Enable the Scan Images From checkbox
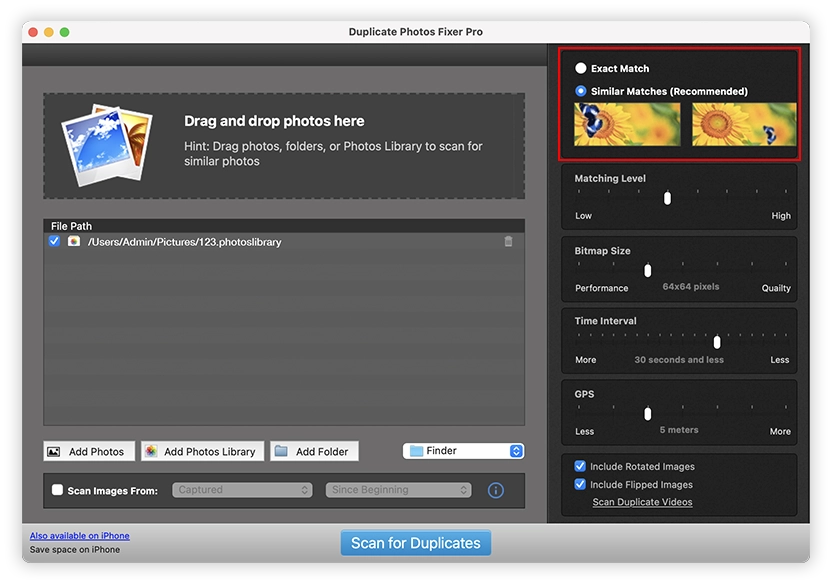This screenshot has width=831, height=584. (x=57, y=490)
